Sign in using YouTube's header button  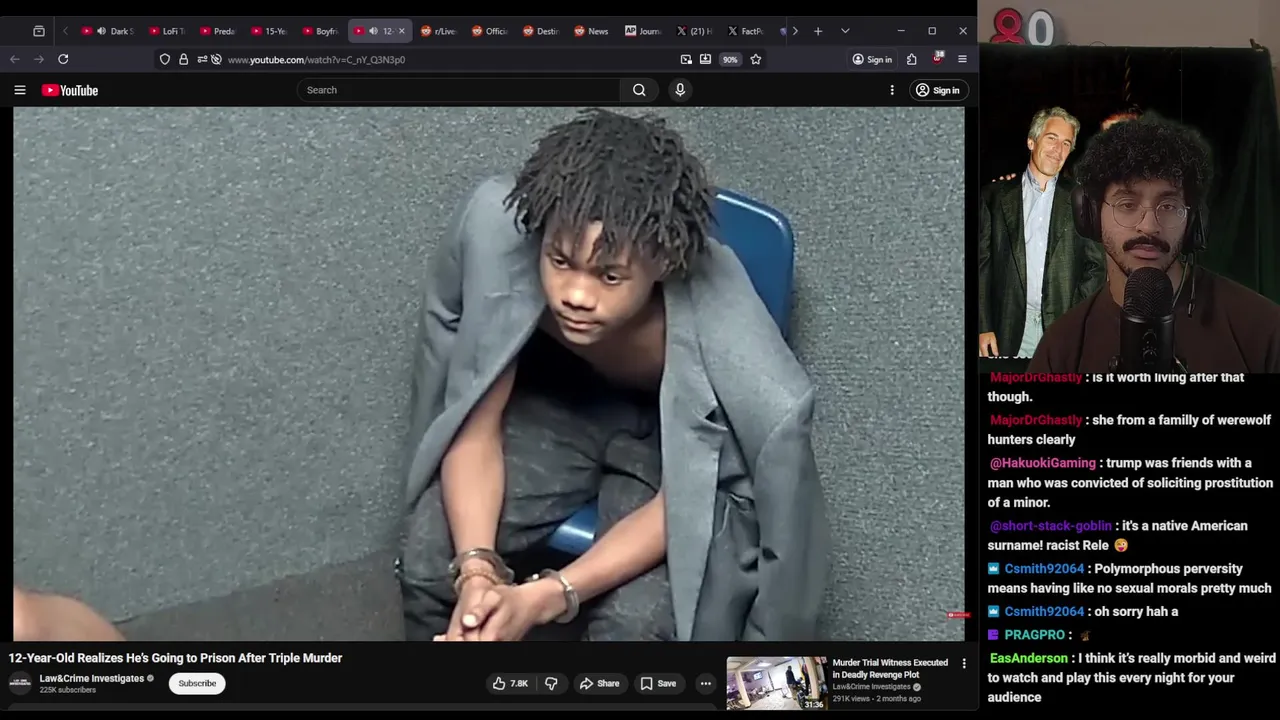[x=937, y=90]
